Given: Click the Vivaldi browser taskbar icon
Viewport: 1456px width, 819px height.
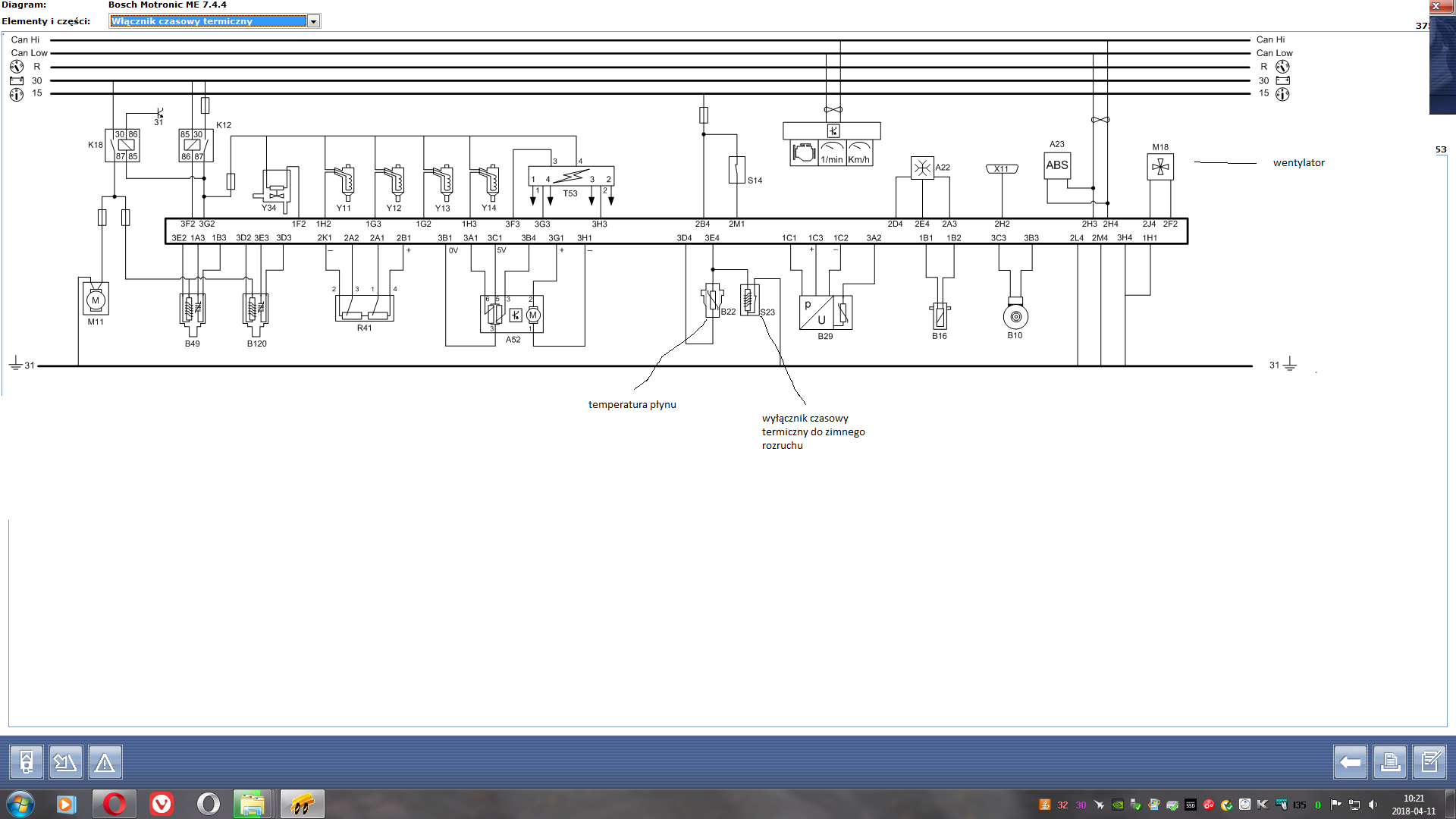Looking at the screenshot, I should [162, 804].
